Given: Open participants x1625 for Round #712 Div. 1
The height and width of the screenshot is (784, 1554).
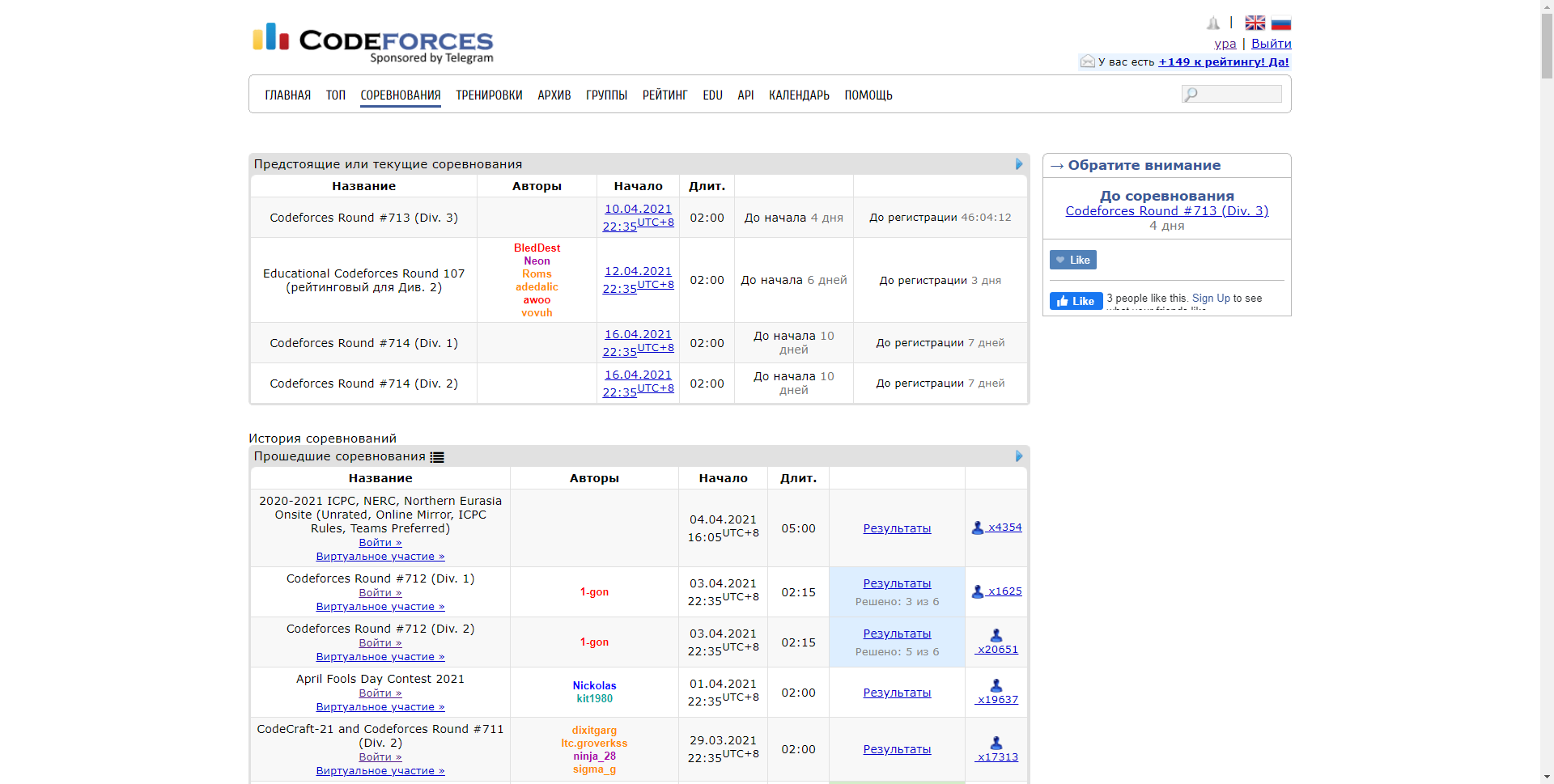Looking at the screenshot, I should pos(996,591).
